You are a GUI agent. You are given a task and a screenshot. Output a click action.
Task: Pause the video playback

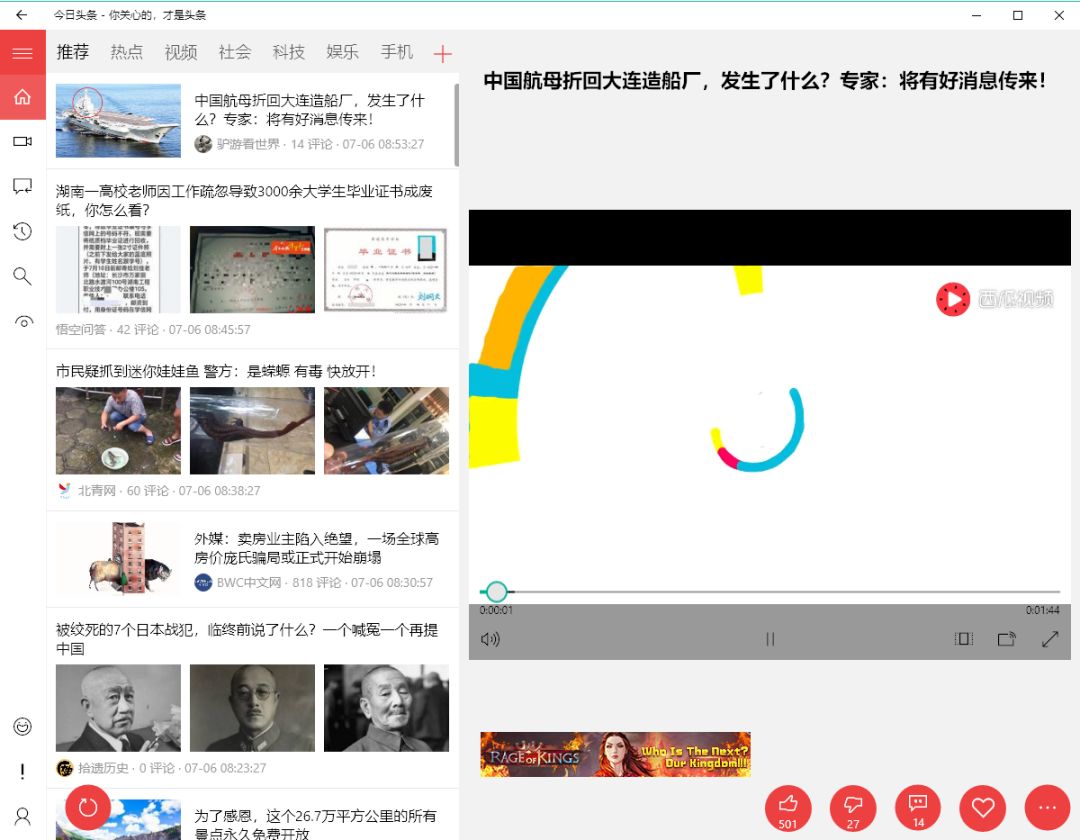point(769,640)
